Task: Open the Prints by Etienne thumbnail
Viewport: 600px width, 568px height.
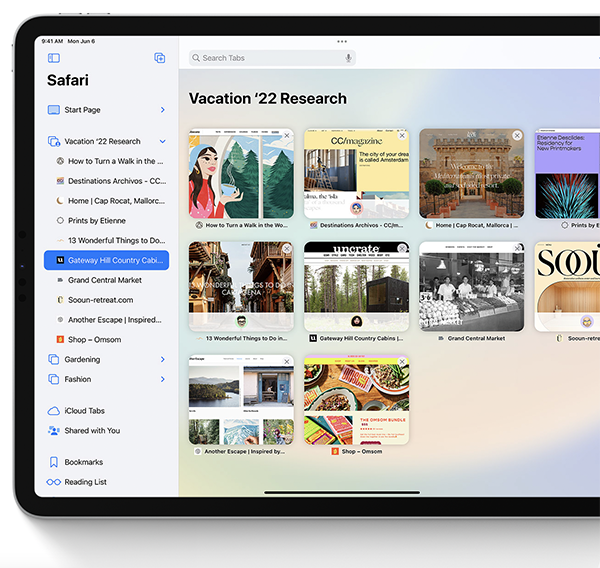Action: 567,174
